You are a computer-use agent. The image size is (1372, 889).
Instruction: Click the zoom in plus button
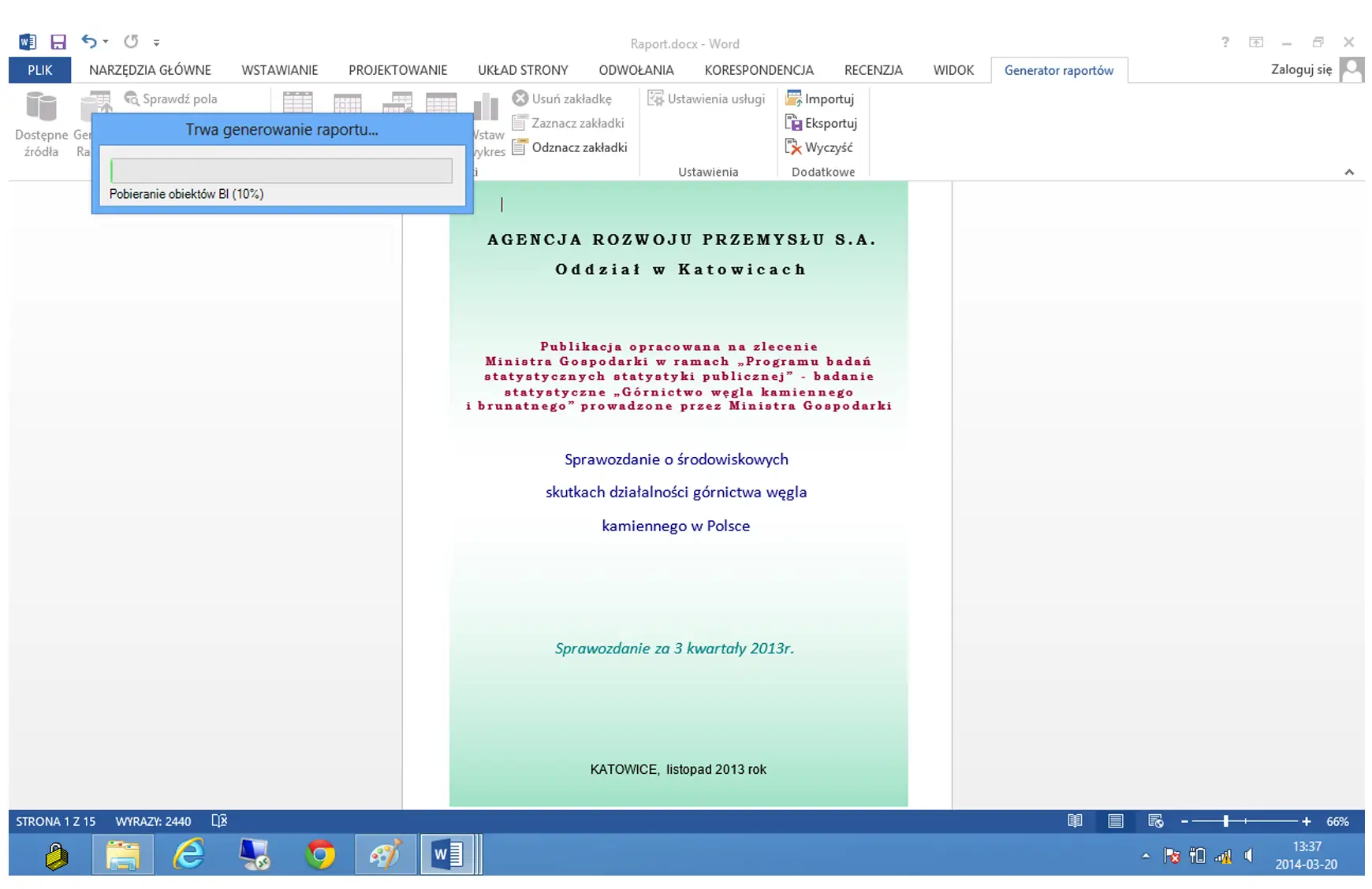click(x=1307, y=821)
